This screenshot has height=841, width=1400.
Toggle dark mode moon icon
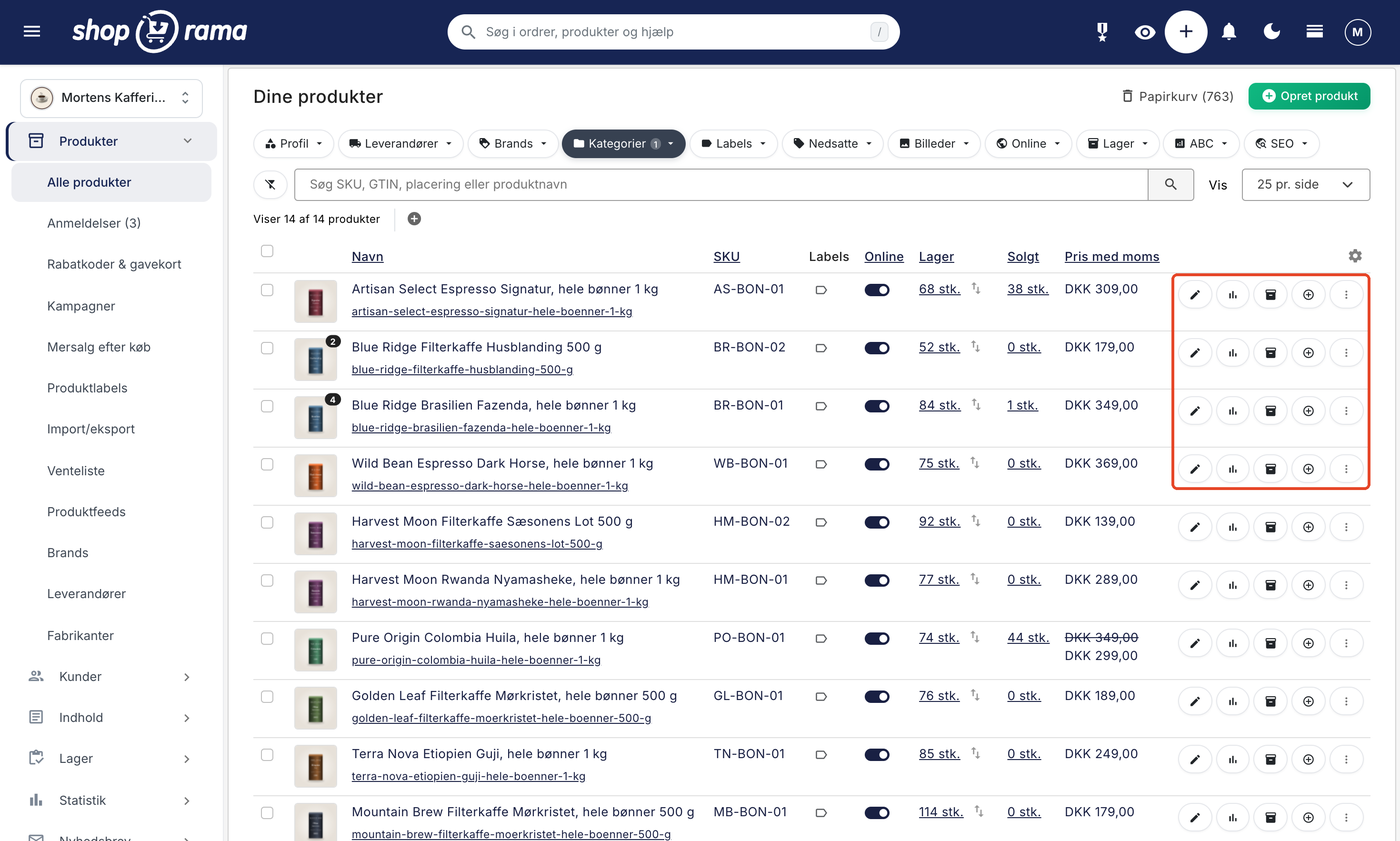tap(1272, 32)
